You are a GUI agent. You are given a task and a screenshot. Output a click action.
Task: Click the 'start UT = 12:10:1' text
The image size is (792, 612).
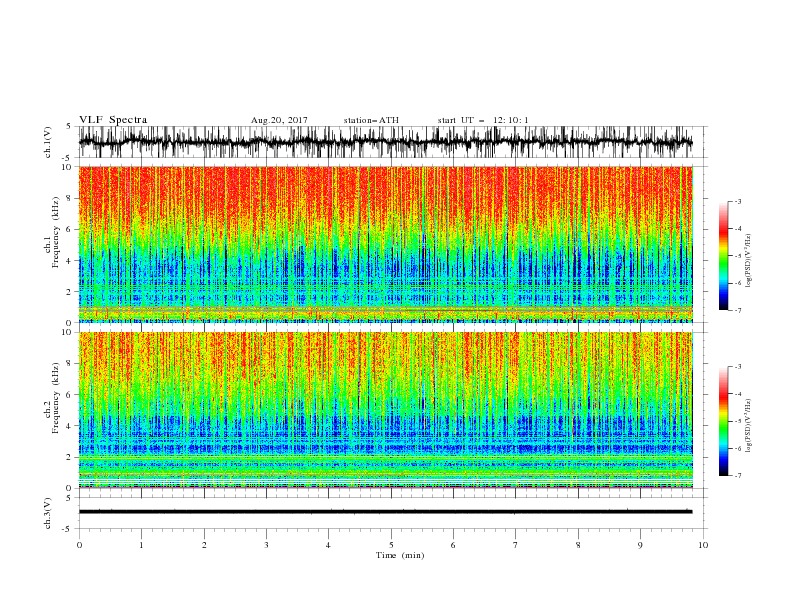(483, 120)
